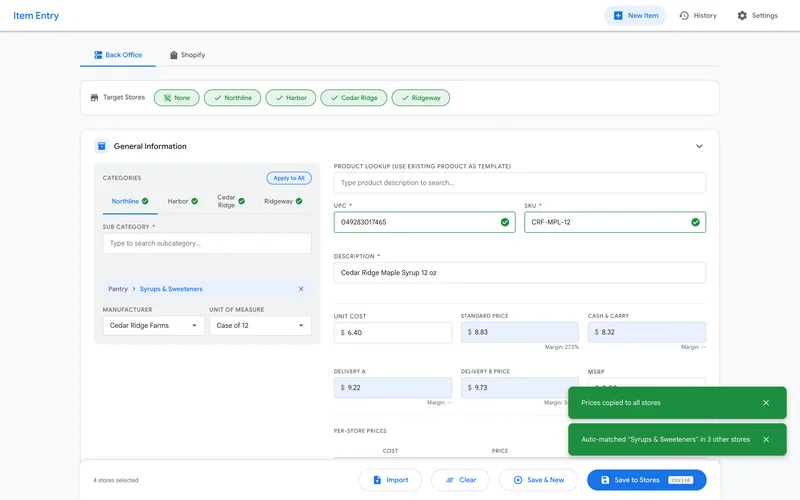
Task: Click the Target Stores storefront icon
Action: [94, 97]
